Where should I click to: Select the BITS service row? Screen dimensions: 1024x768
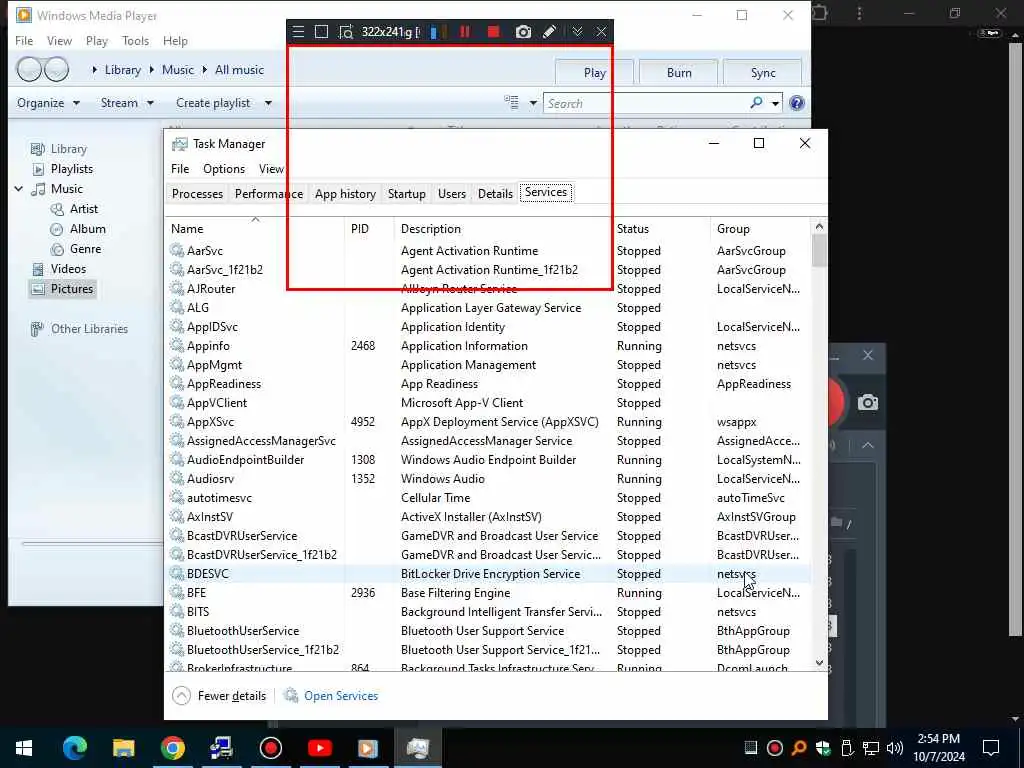[x=488, y=611]
